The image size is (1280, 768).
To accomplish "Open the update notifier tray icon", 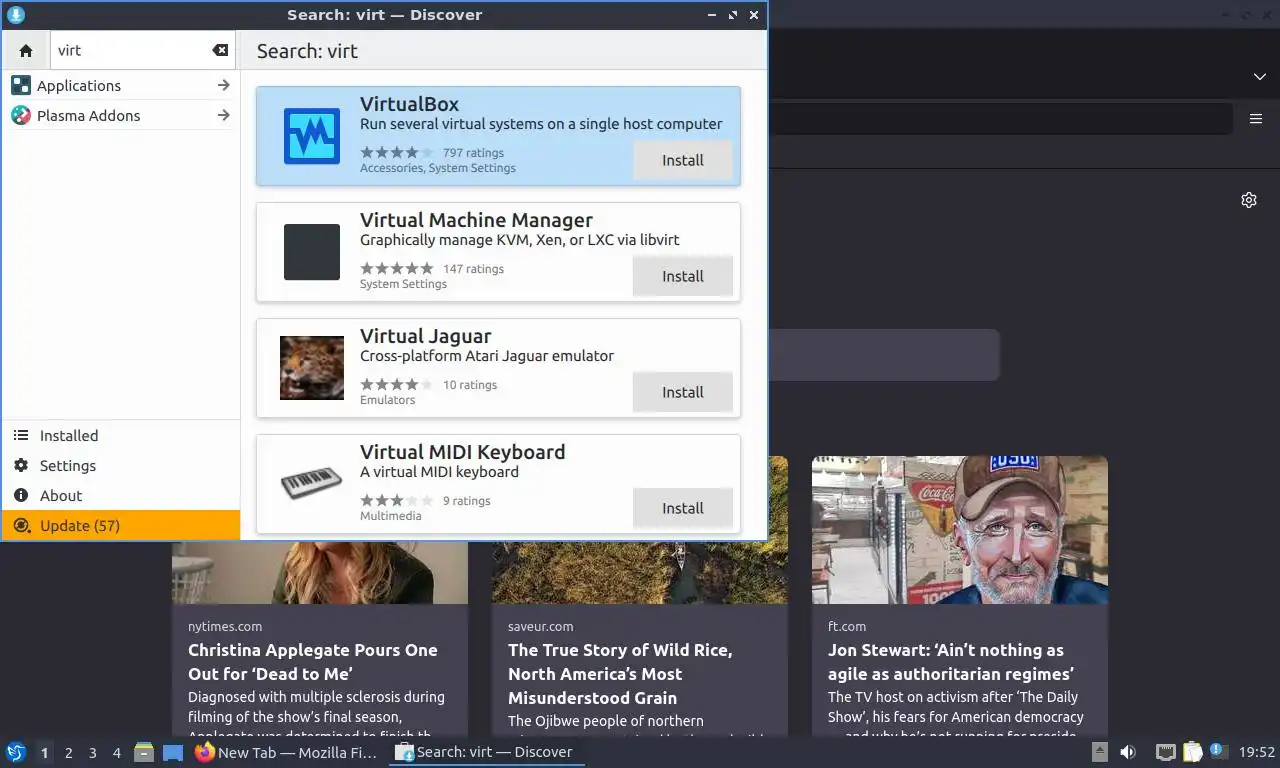I will pyautogui.click(x=1218, y=750).
